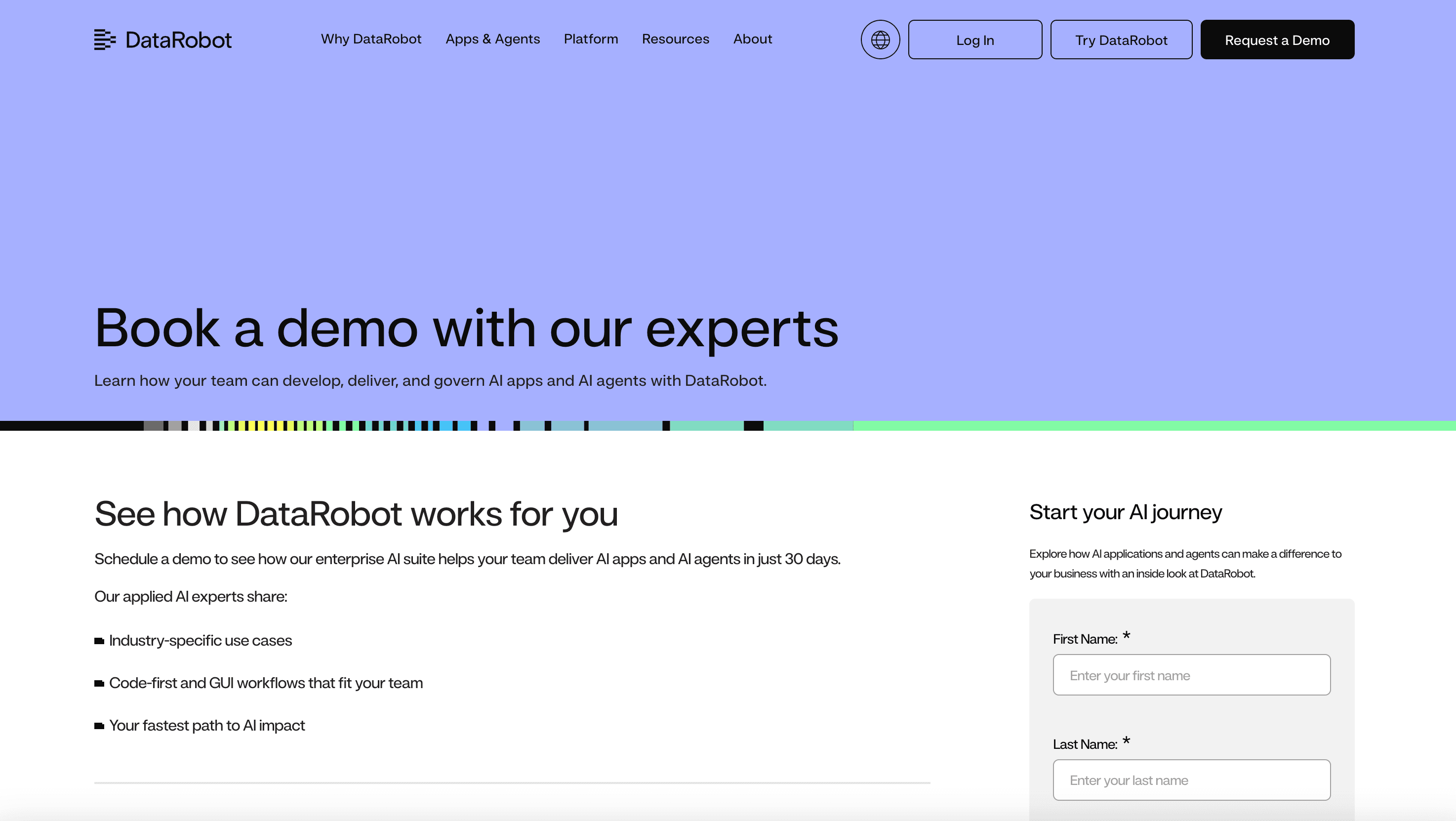This screenshot has height=821, width=1456.
Task: Click the 'First Name:' label
Action: (1085, 639)
